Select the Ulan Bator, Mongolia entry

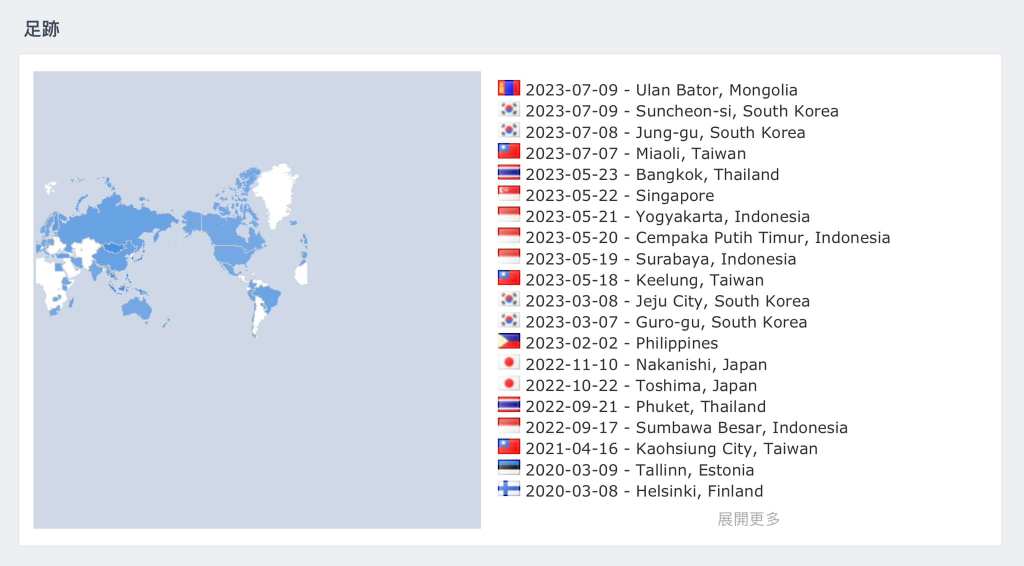click(x=661, y=90)
